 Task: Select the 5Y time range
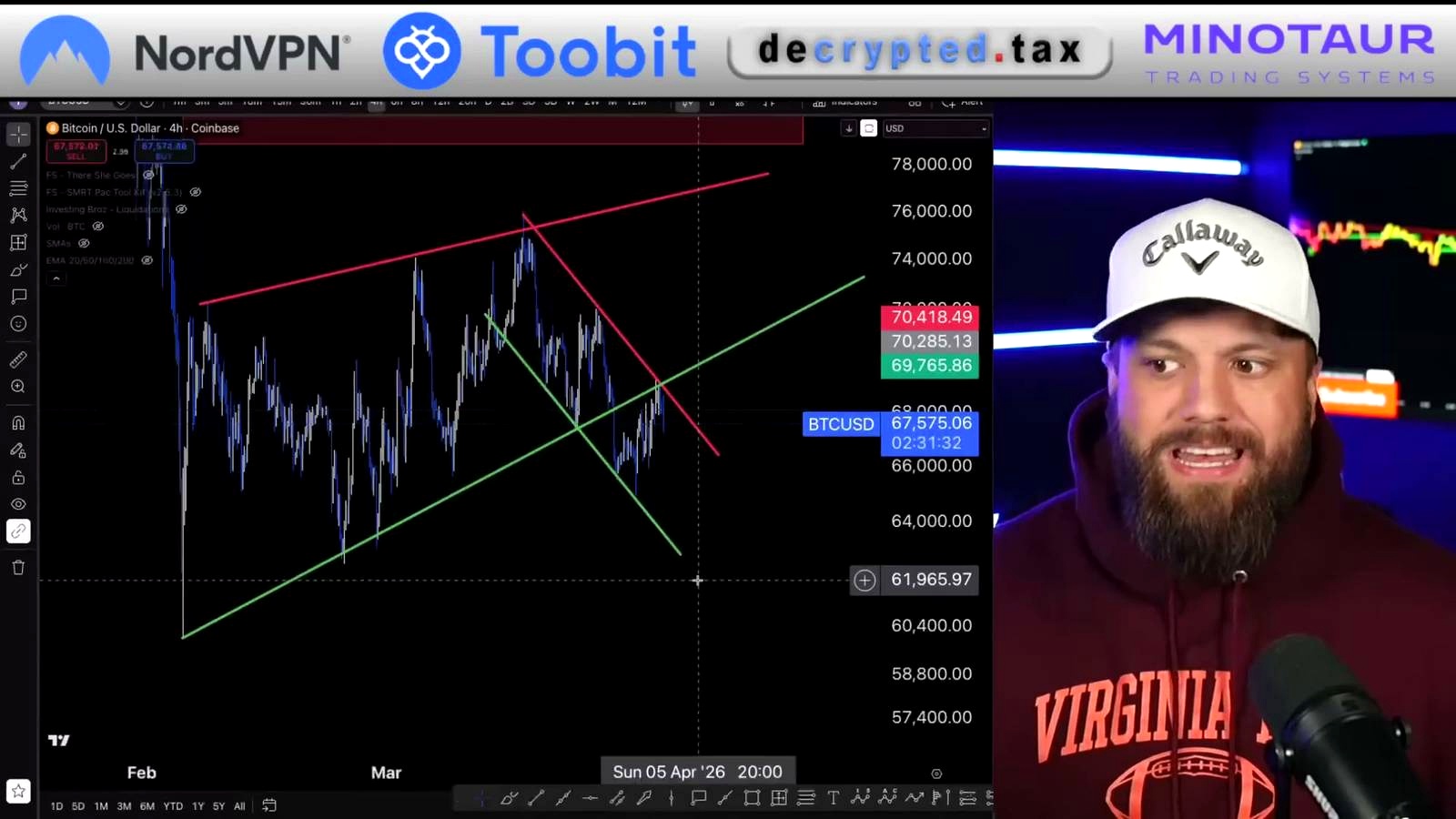click(x=218, y=806)
